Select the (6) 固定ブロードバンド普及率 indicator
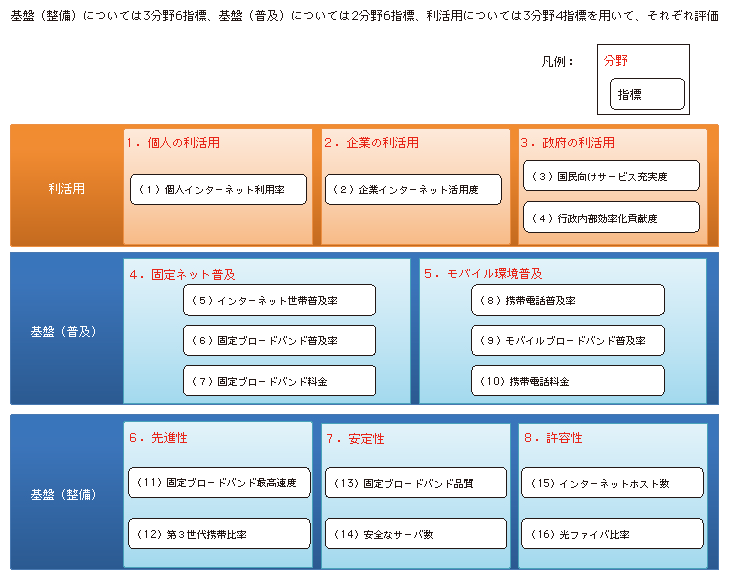Image resolution: width=729 pixels, height=580 pixels. coord(279,340)
